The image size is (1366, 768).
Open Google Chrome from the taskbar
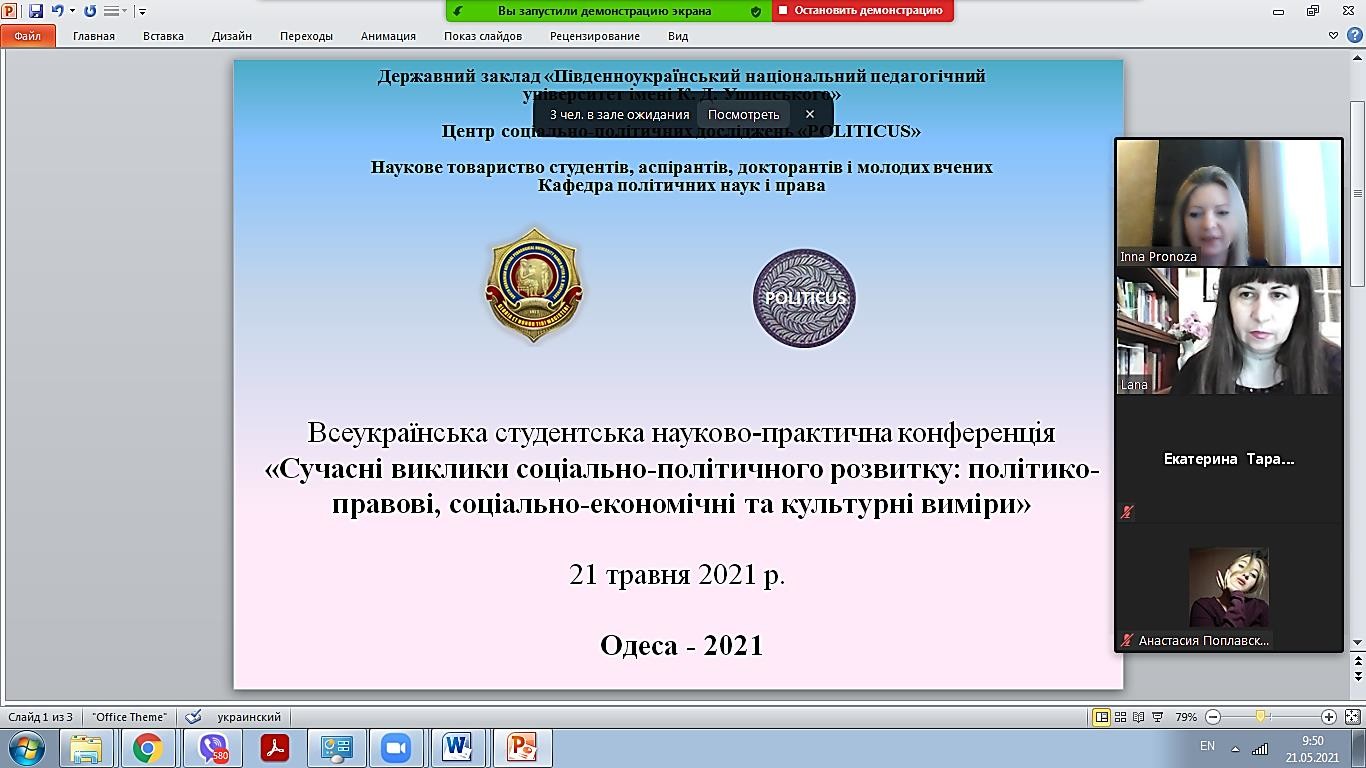click(x=148, y=748)
